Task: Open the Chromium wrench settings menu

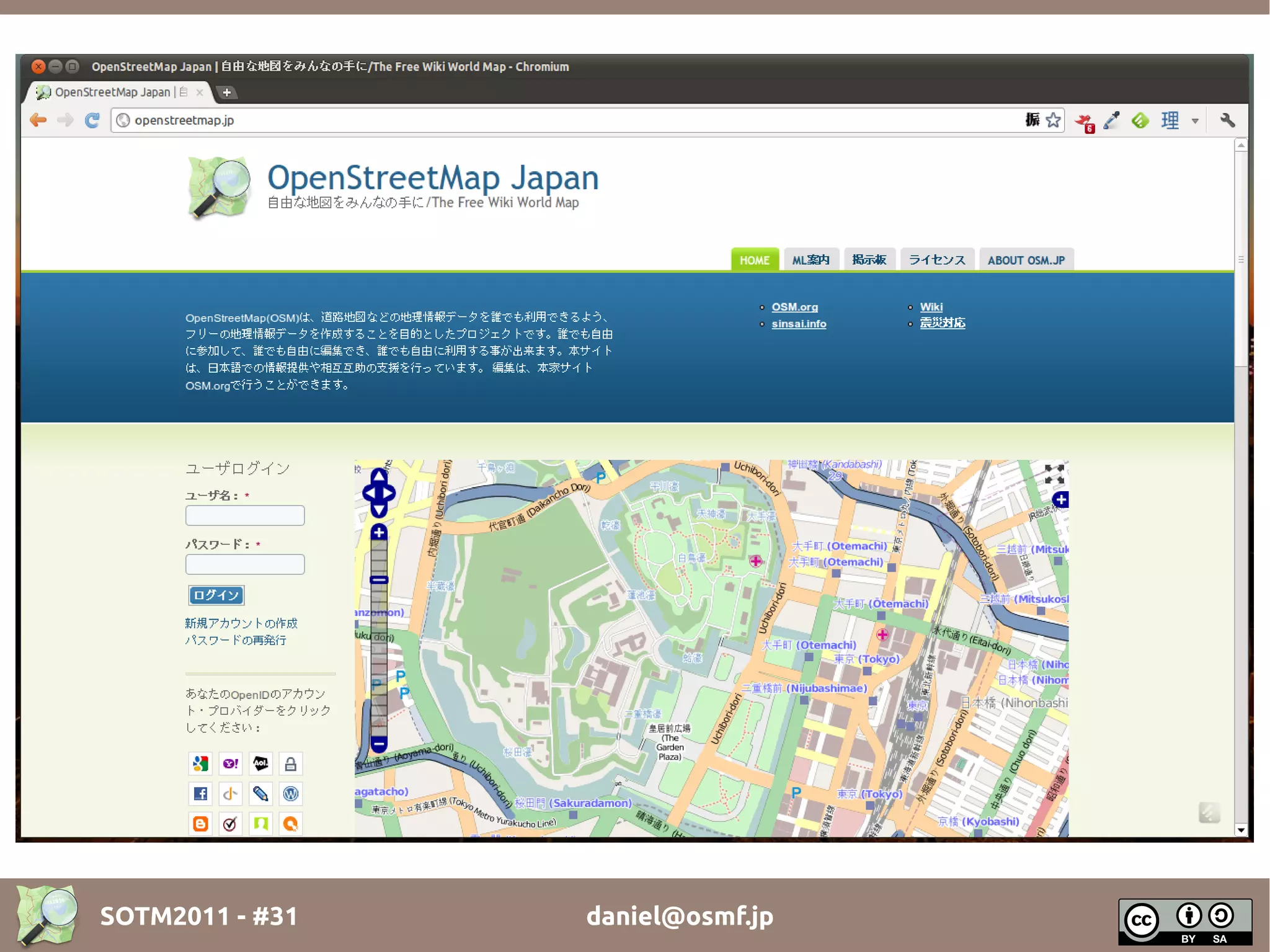Action: [x=1227, y=120]
